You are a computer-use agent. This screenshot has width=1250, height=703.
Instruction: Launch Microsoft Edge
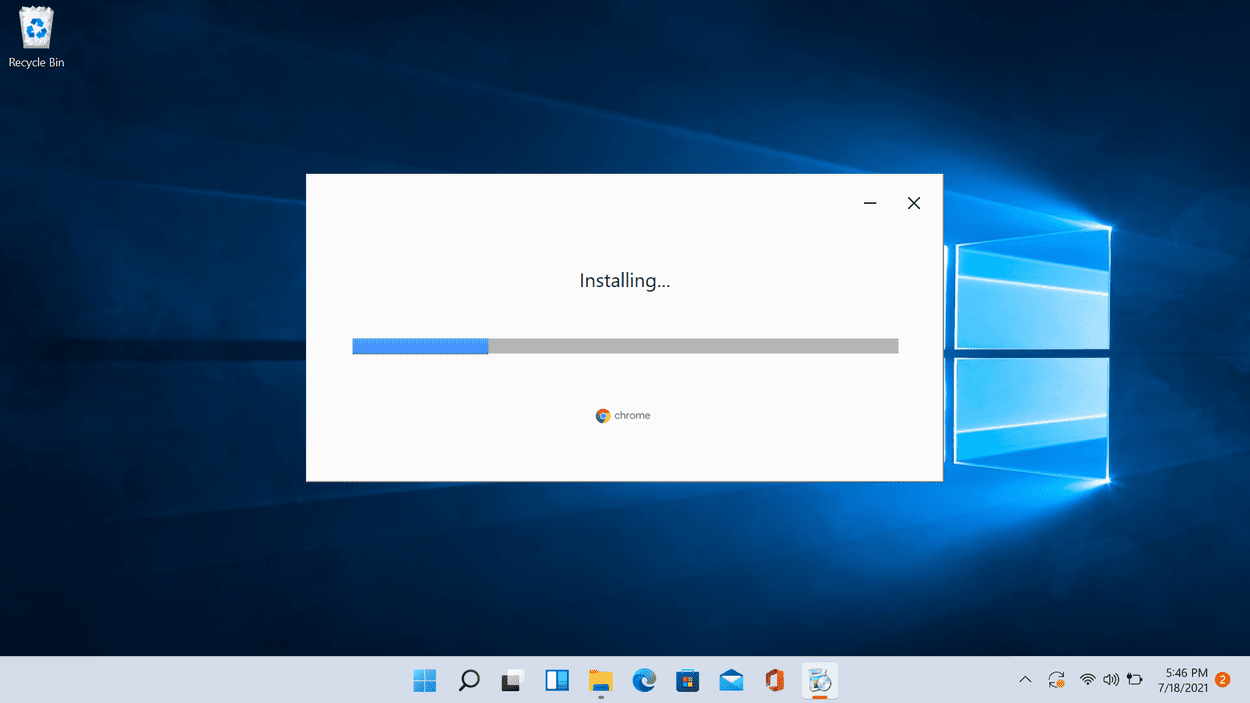coord(643,680)
